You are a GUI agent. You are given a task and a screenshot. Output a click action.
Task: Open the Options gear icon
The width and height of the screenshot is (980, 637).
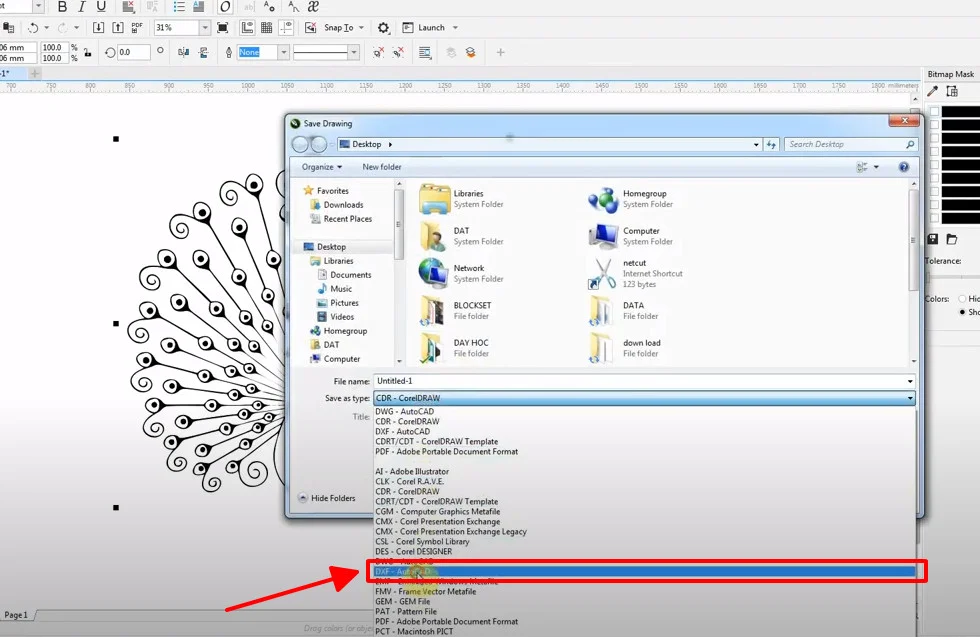coord(383,28)
